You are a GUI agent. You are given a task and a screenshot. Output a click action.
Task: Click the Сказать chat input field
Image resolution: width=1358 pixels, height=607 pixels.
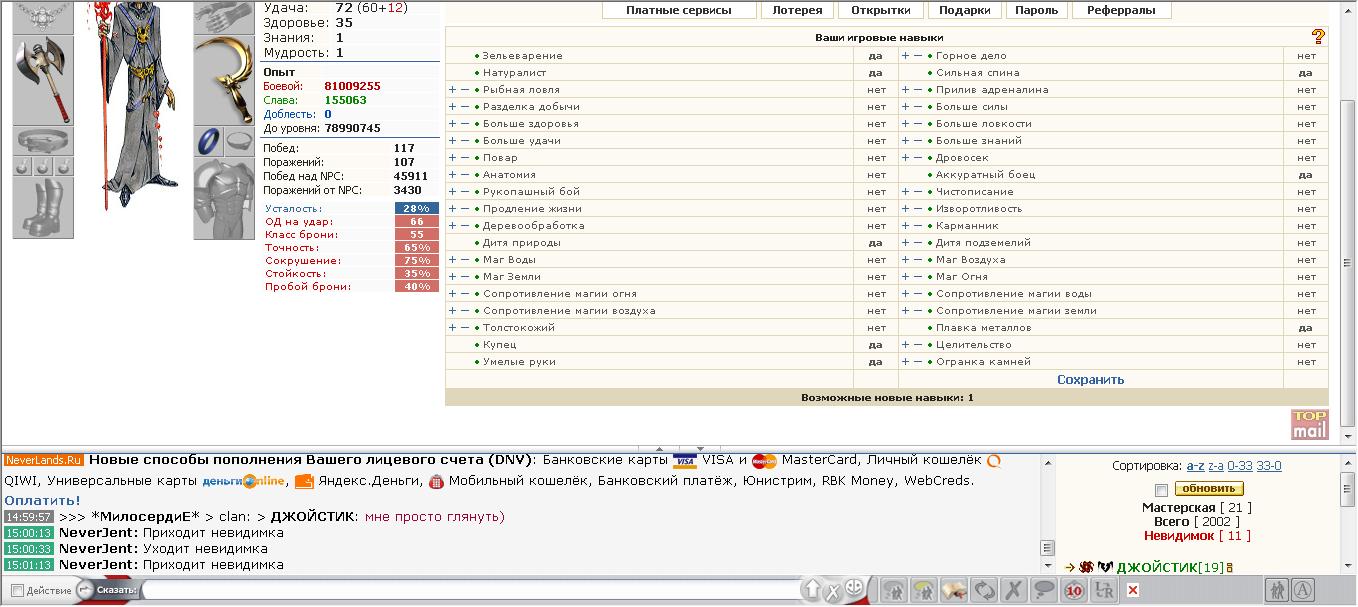pyautogui.click(x=470, y=590)
